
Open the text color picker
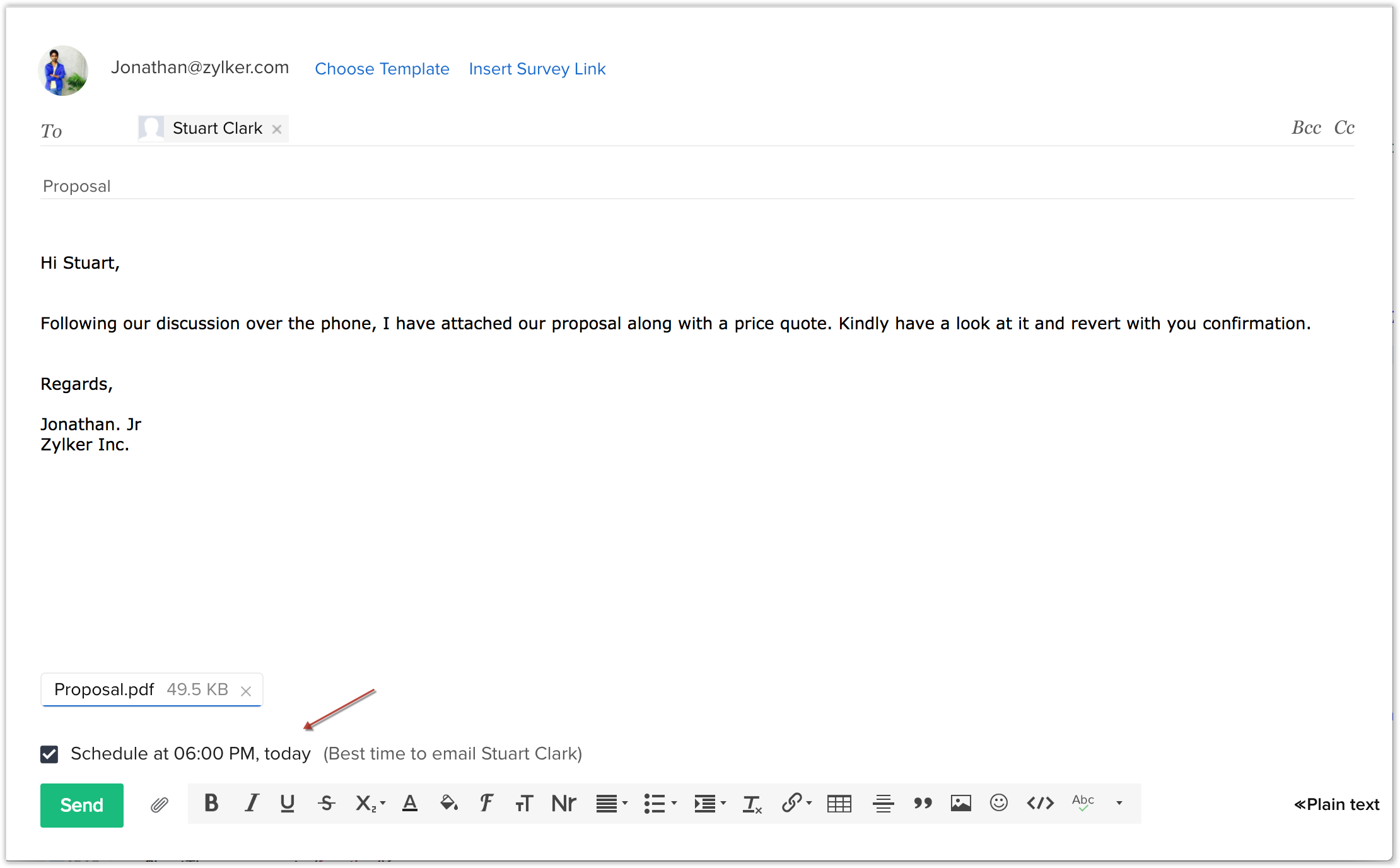point(410,803)
